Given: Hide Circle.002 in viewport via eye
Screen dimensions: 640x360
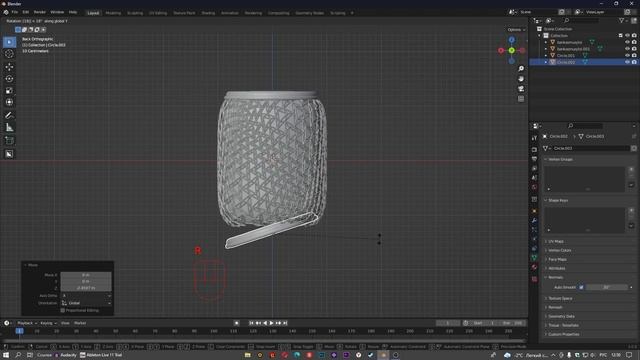Looking at the screenshot, I should (627, 62).
